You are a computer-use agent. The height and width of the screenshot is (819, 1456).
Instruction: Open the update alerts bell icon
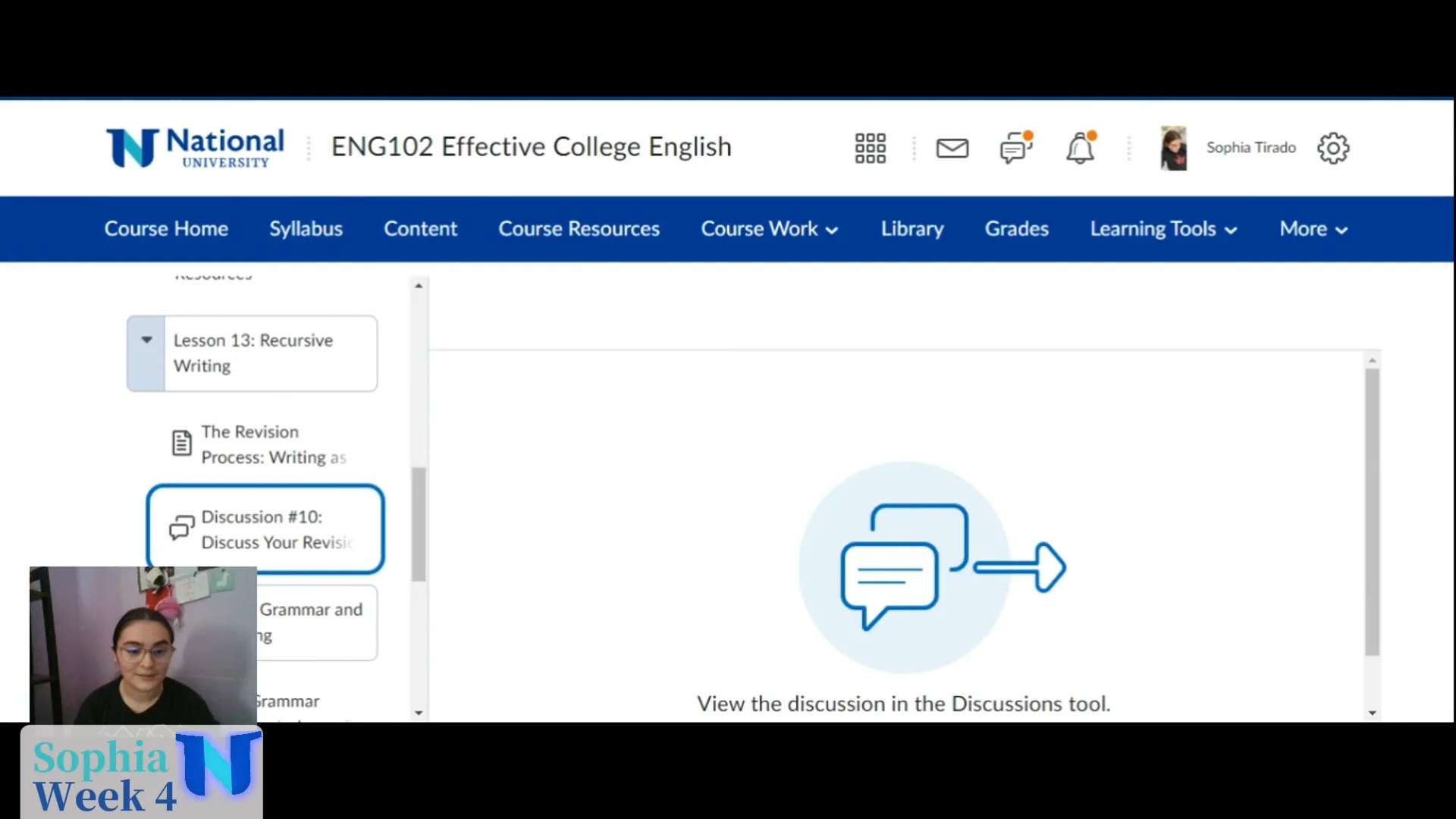(x=1080, y=148)
